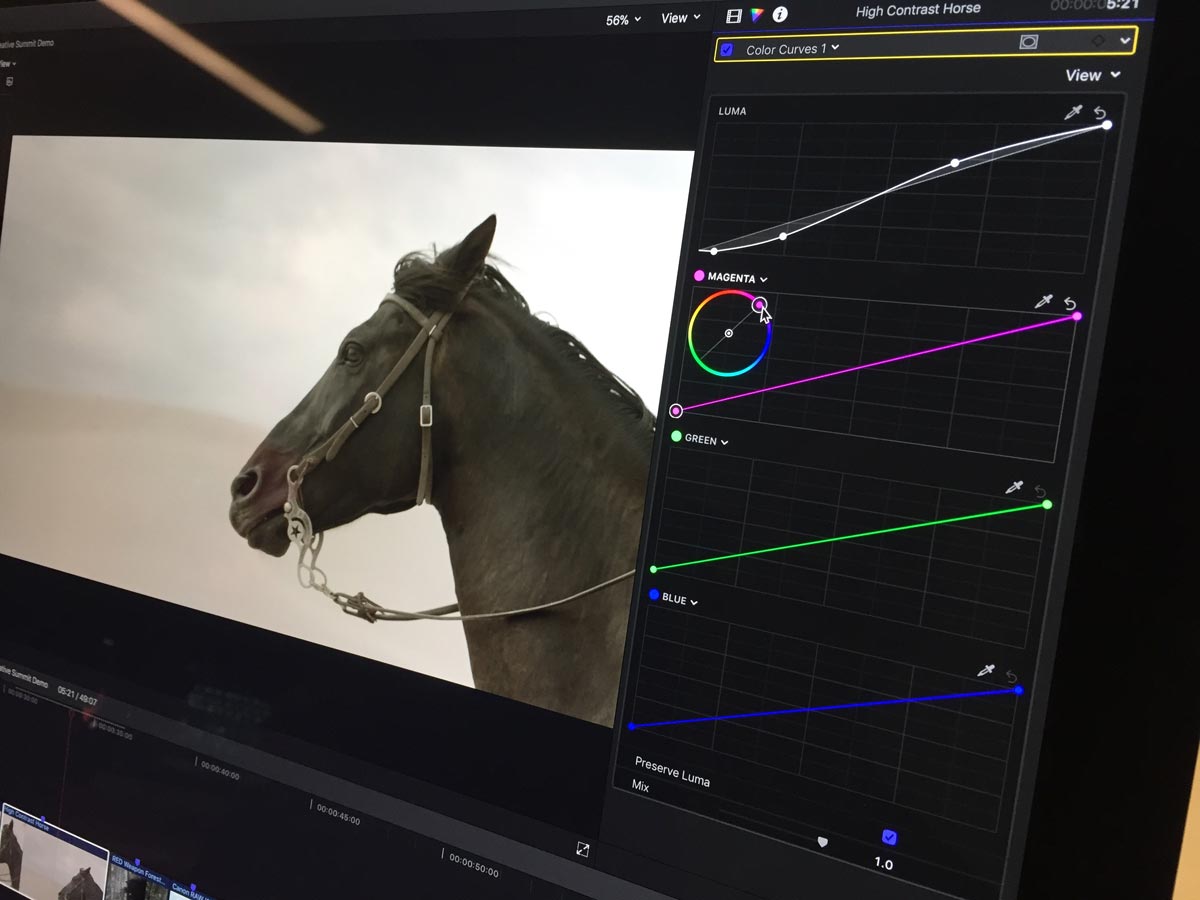Reset the Magenta curve with arrow icon
1200x900 pixels.
1070,303
